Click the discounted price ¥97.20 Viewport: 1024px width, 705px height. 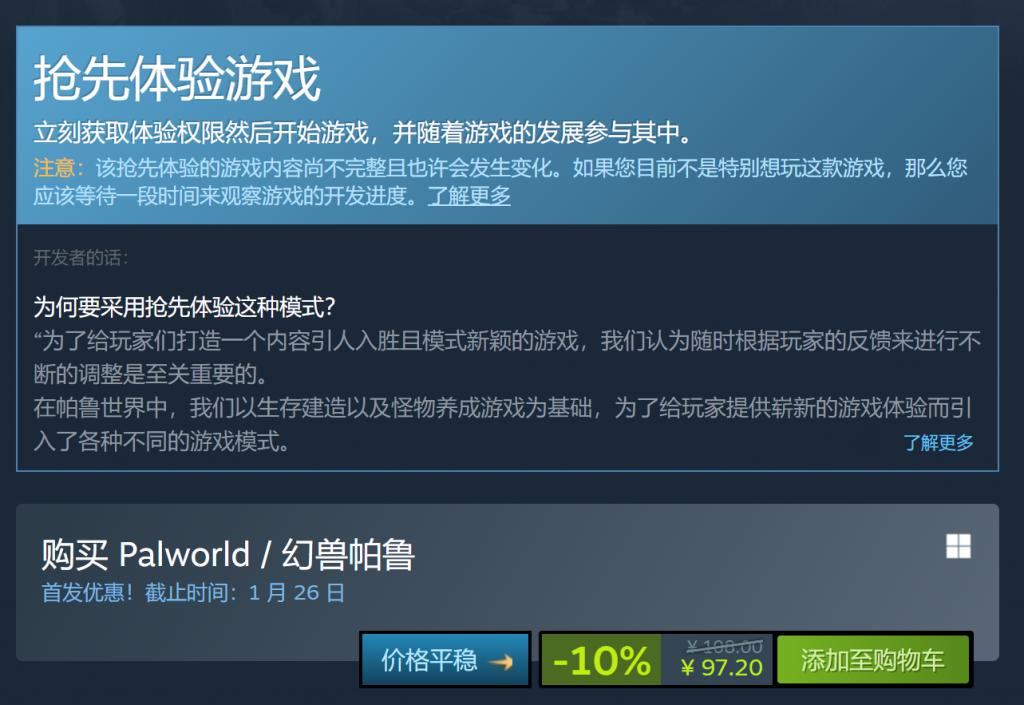coord(722,668)
